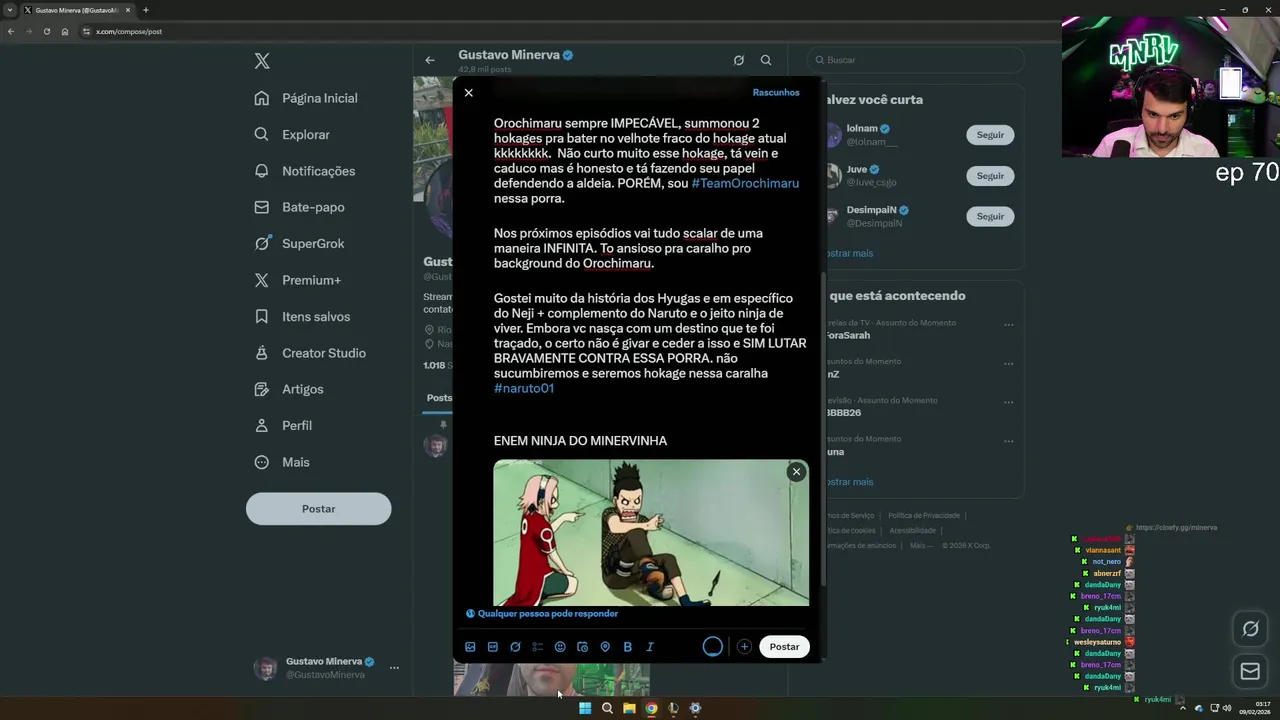Go to Página Inicial
This screenshot has height=720, width=1280.
(306, 98)
